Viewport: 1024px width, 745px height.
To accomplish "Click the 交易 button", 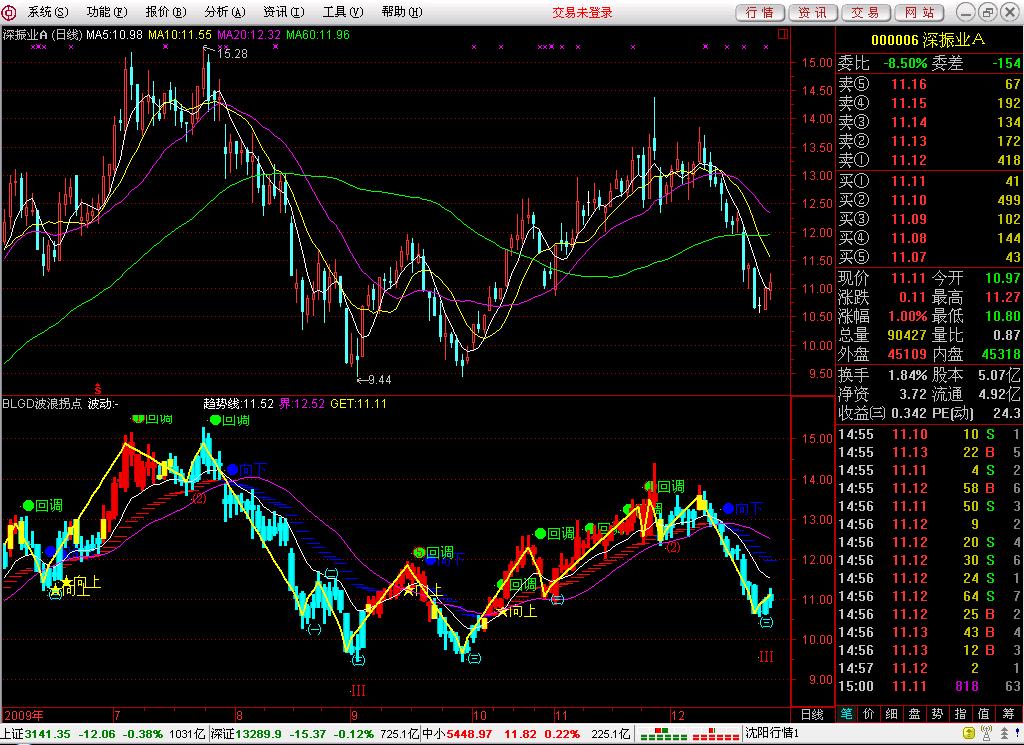I will 866,12.
